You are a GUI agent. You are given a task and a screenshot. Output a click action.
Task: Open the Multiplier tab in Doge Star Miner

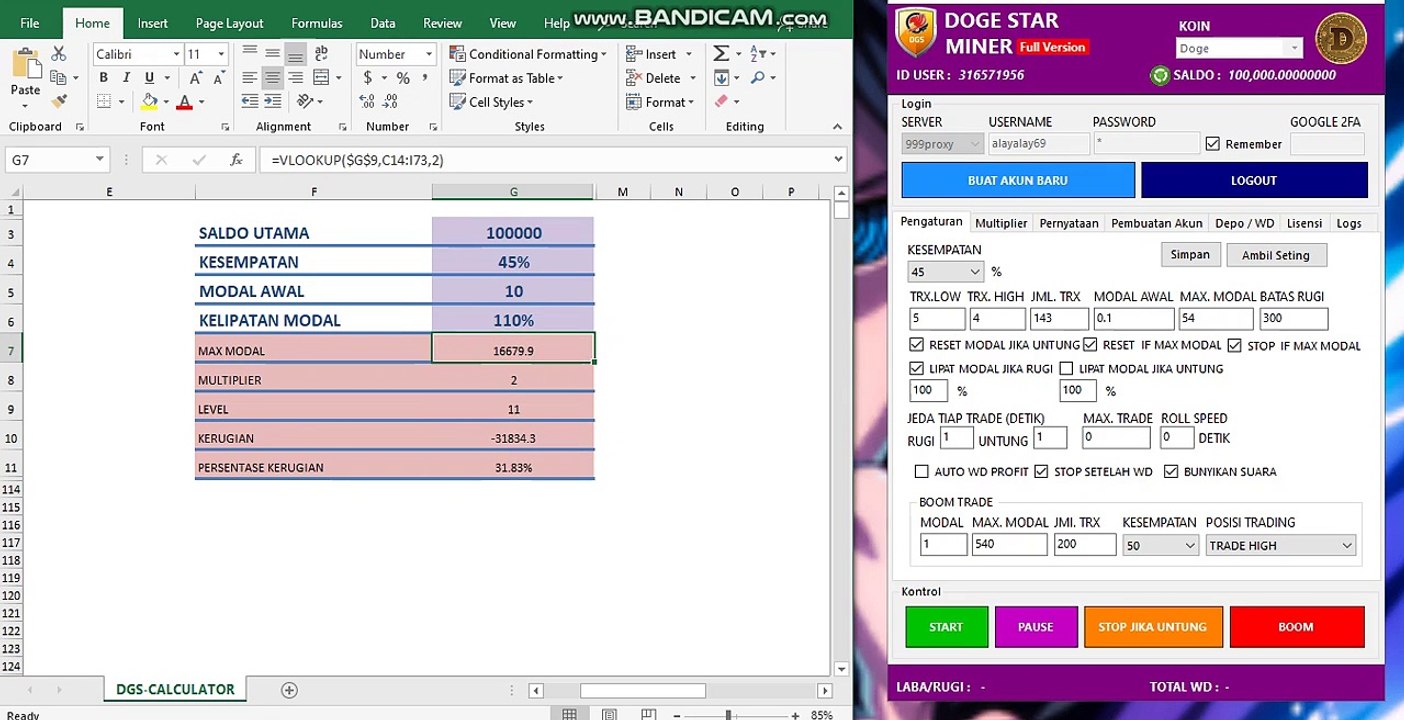(1001, 223)
